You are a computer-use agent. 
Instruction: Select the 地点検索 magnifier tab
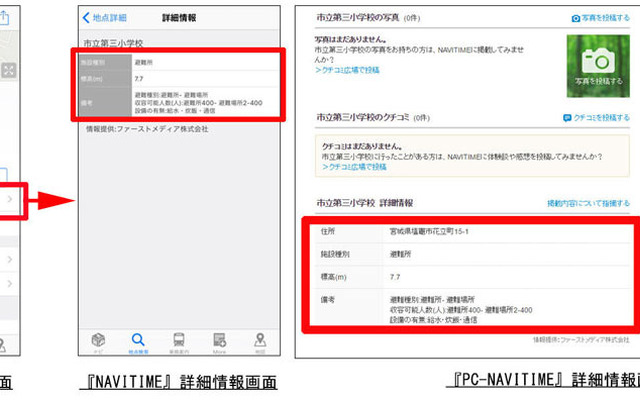138,343
